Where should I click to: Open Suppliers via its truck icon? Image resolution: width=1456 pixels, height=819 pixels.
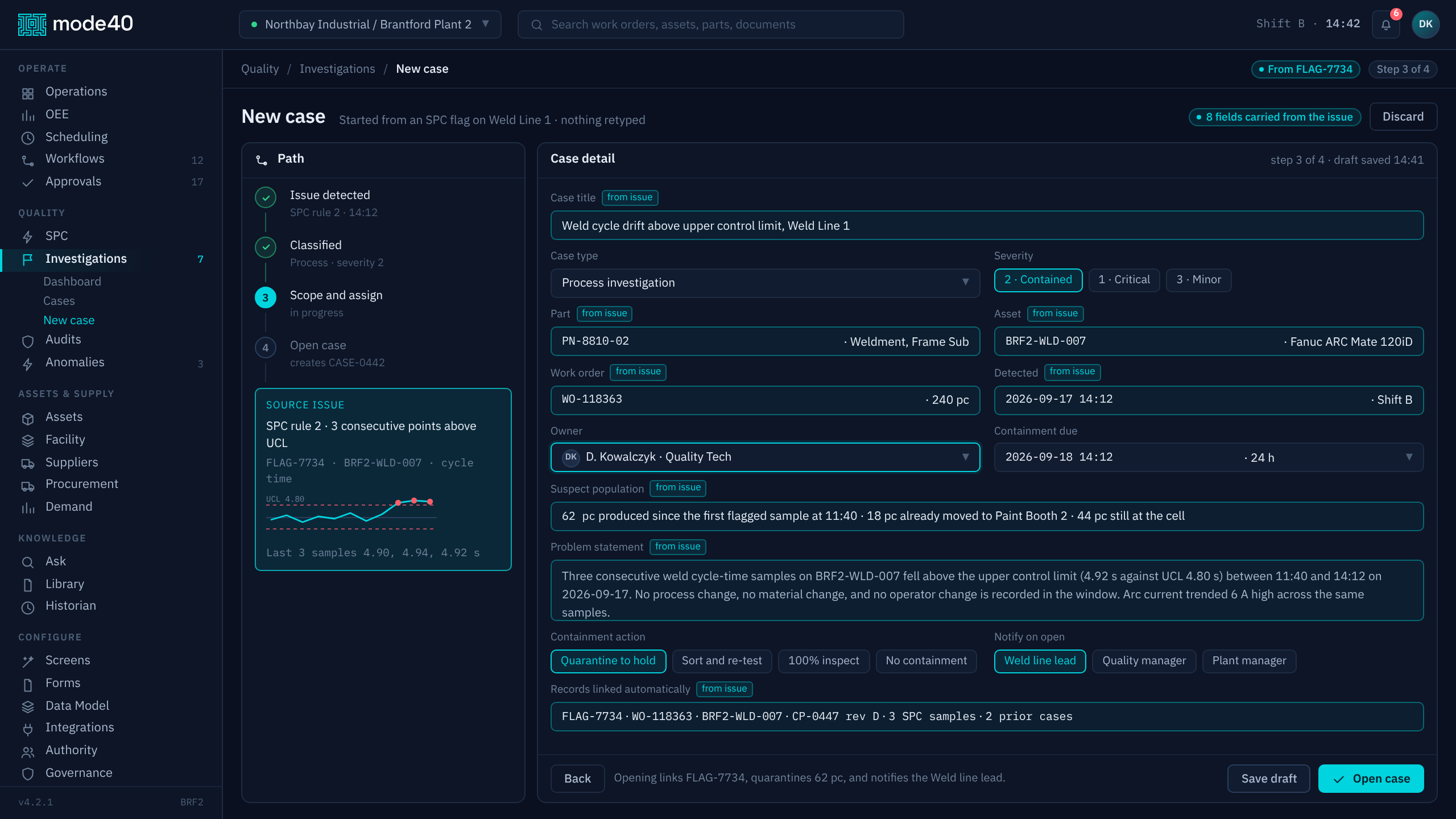[x=28, y=464]
